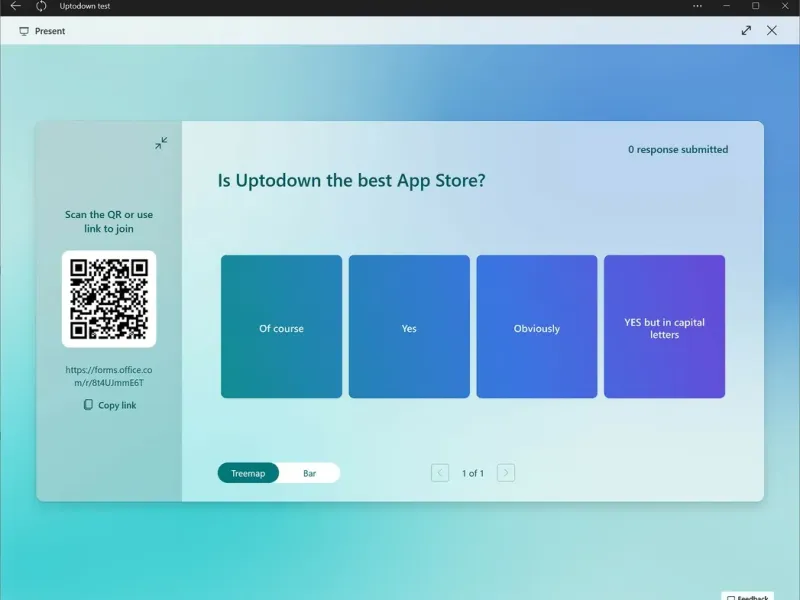This screenshot has width=800, height=600.
Task: Maximize the Uptodown test window
Action: click(x=756, y=6)
